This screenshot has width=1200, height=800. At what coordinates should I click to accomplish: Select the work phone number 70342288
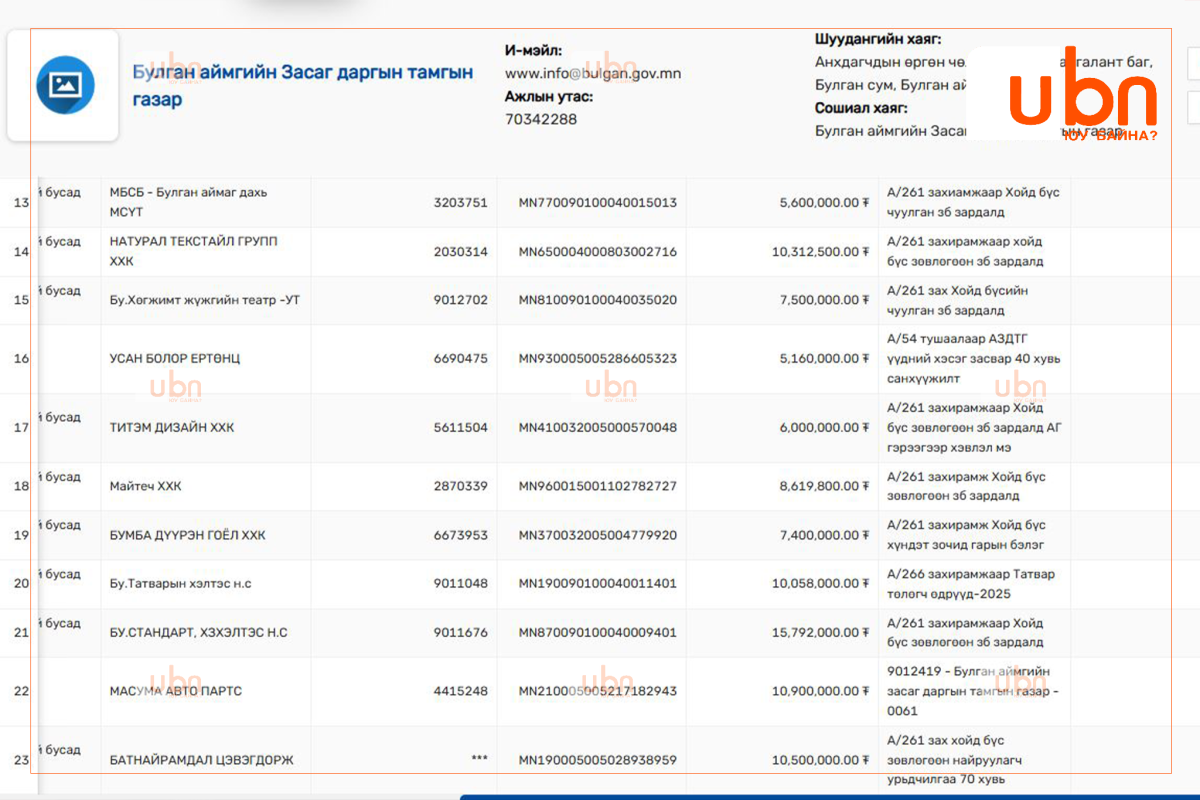(541, 119)
